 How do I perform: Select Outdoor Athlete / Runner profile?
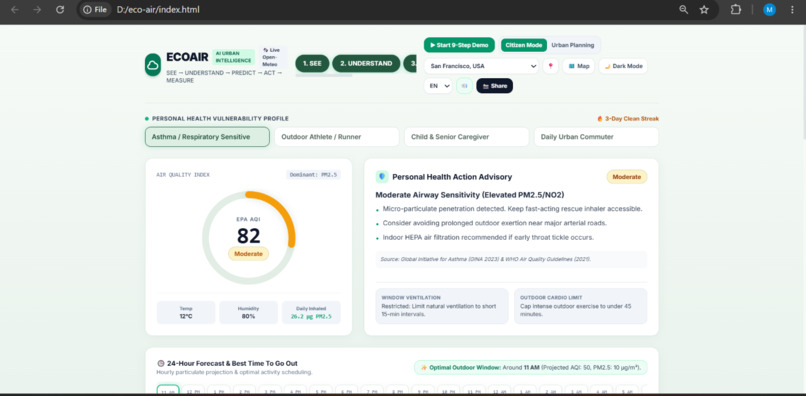tap(337, 137)
